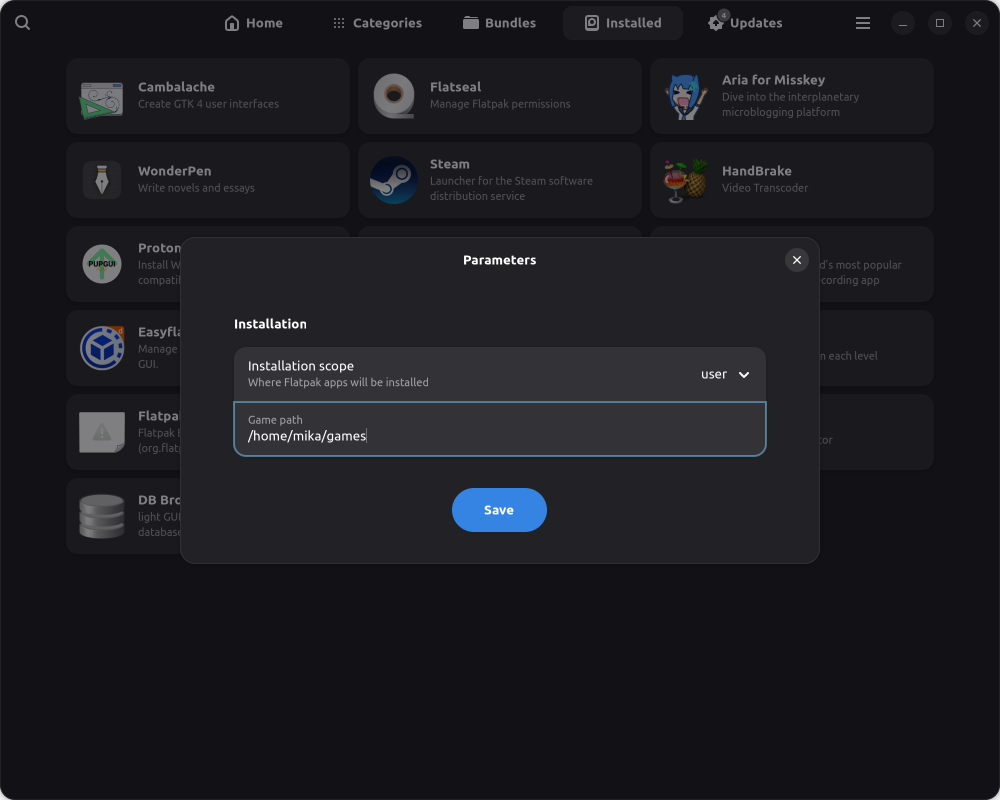The image size is (1000, 800).
Task: Click the Aria for Misskey title
Action: (773, 80)
